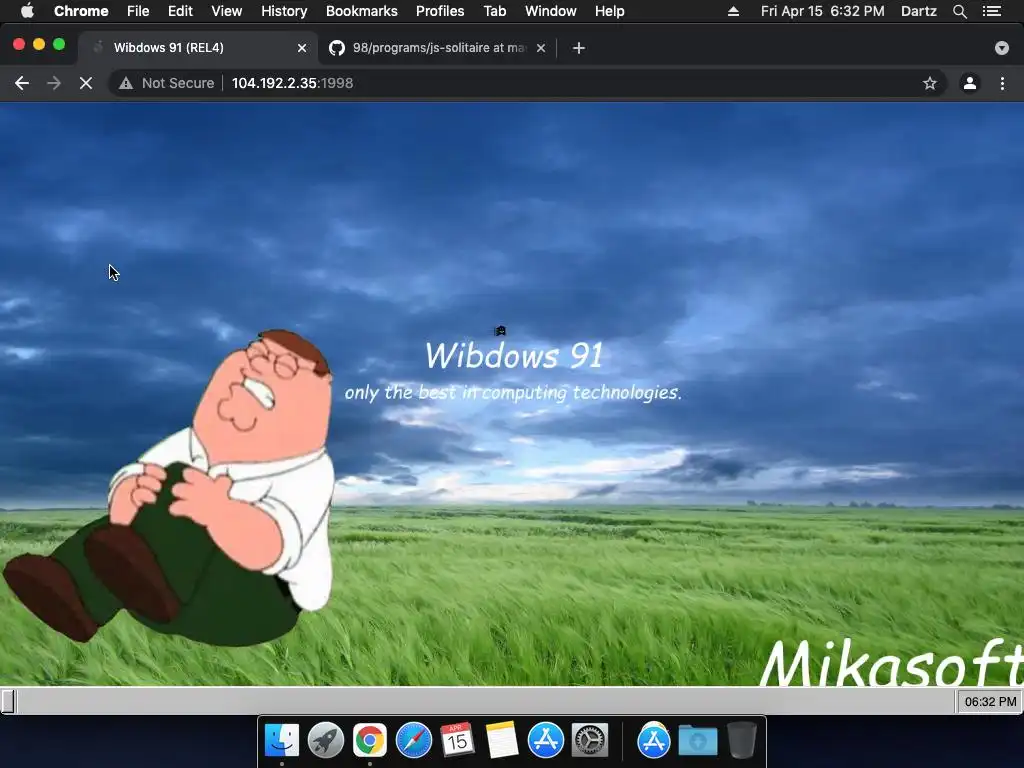
Task: Open the Chrome three-dot menu
Action: tap(1002, 83)
